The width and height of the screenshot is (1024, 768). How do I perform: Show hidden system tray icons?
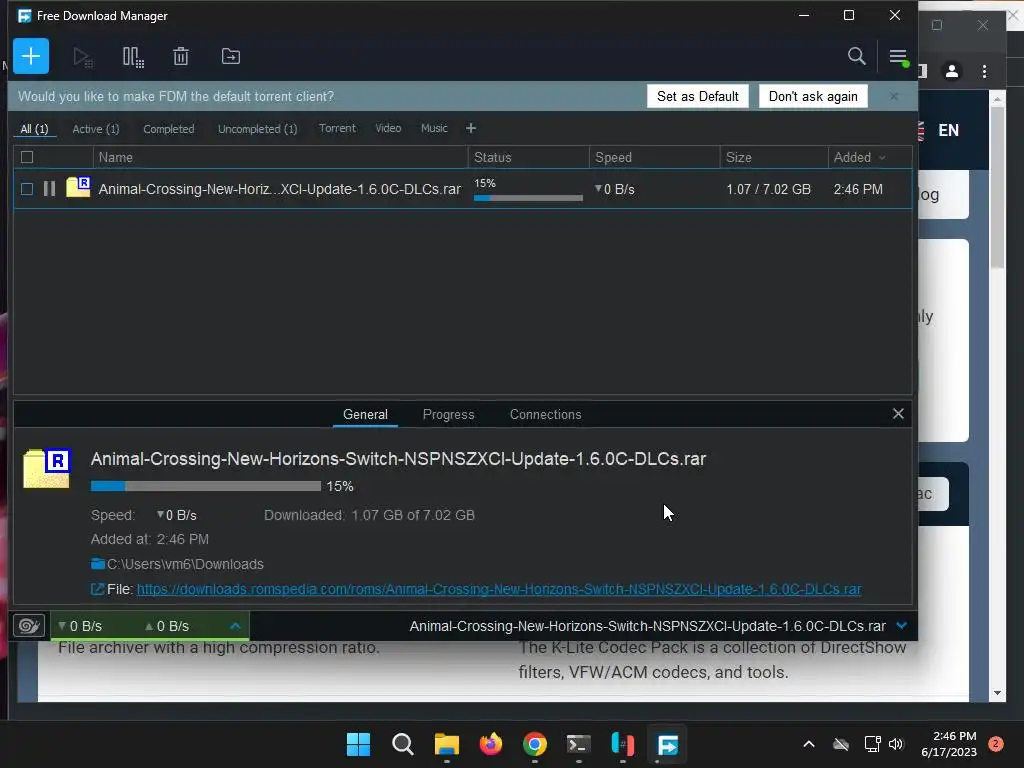click(808, 744)
